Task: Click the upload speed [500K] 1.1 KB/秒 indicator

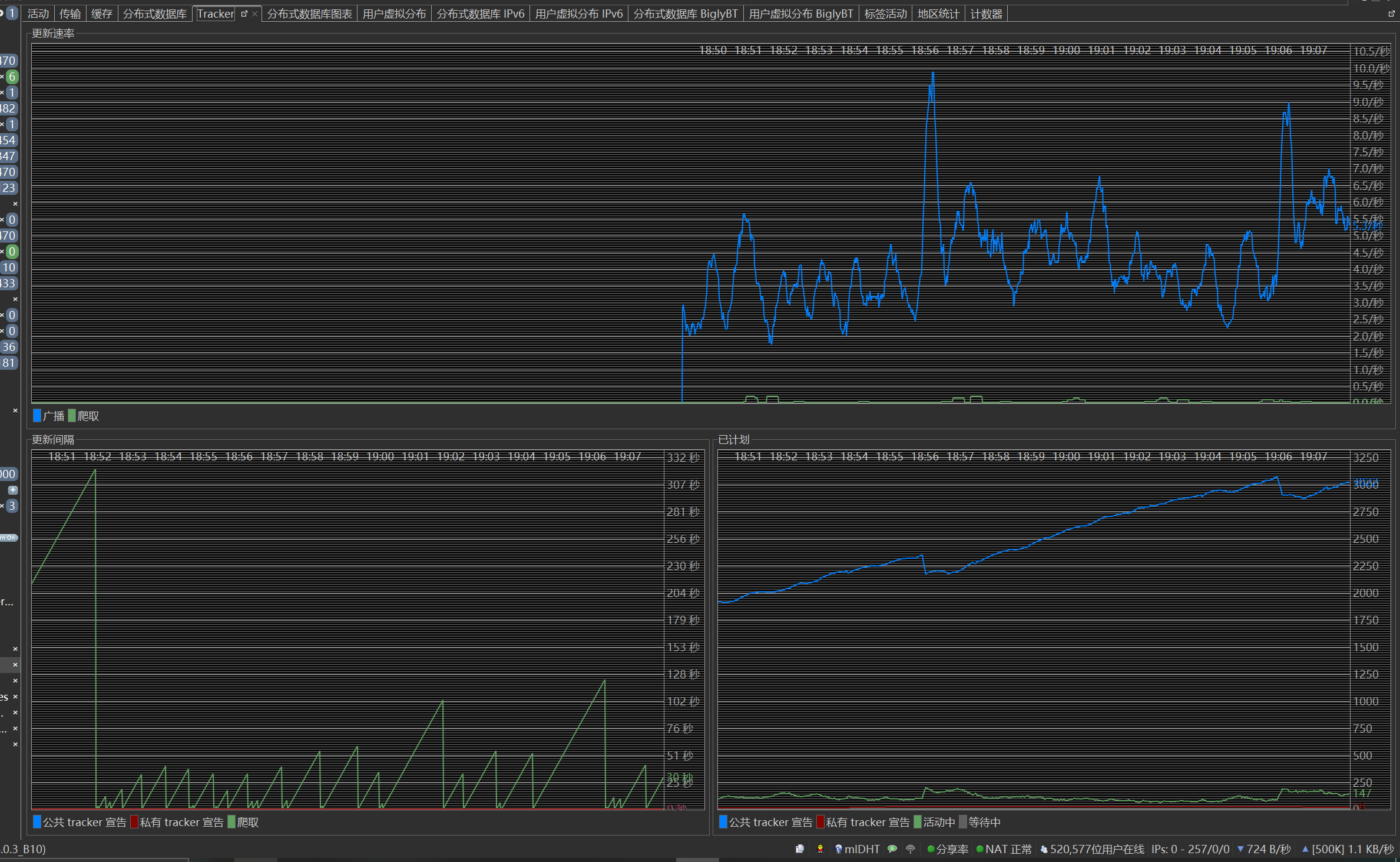Action: (x=1348, y=849)
